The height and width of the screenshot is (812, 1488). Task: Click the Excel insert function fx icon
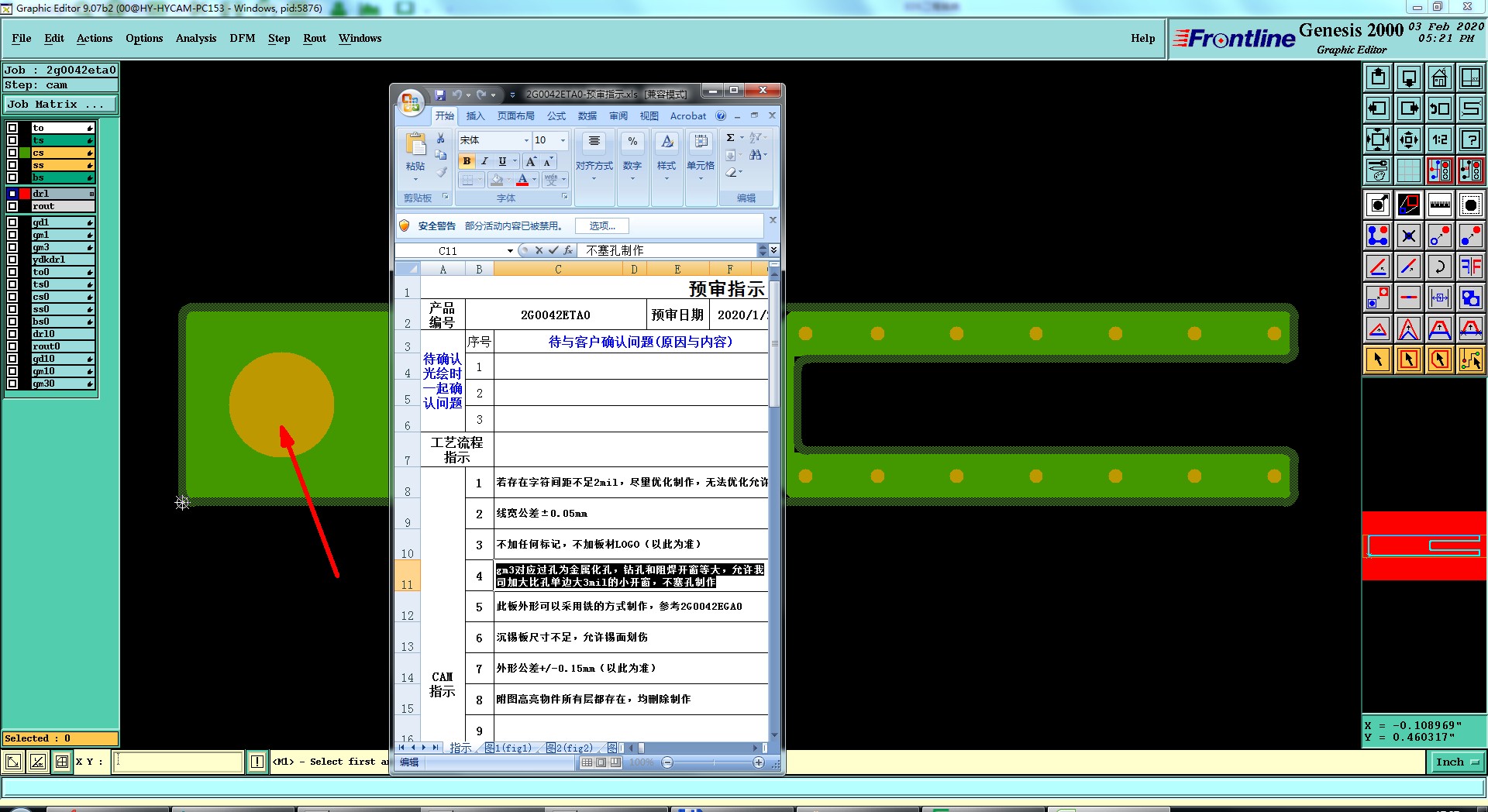(568, 250)
